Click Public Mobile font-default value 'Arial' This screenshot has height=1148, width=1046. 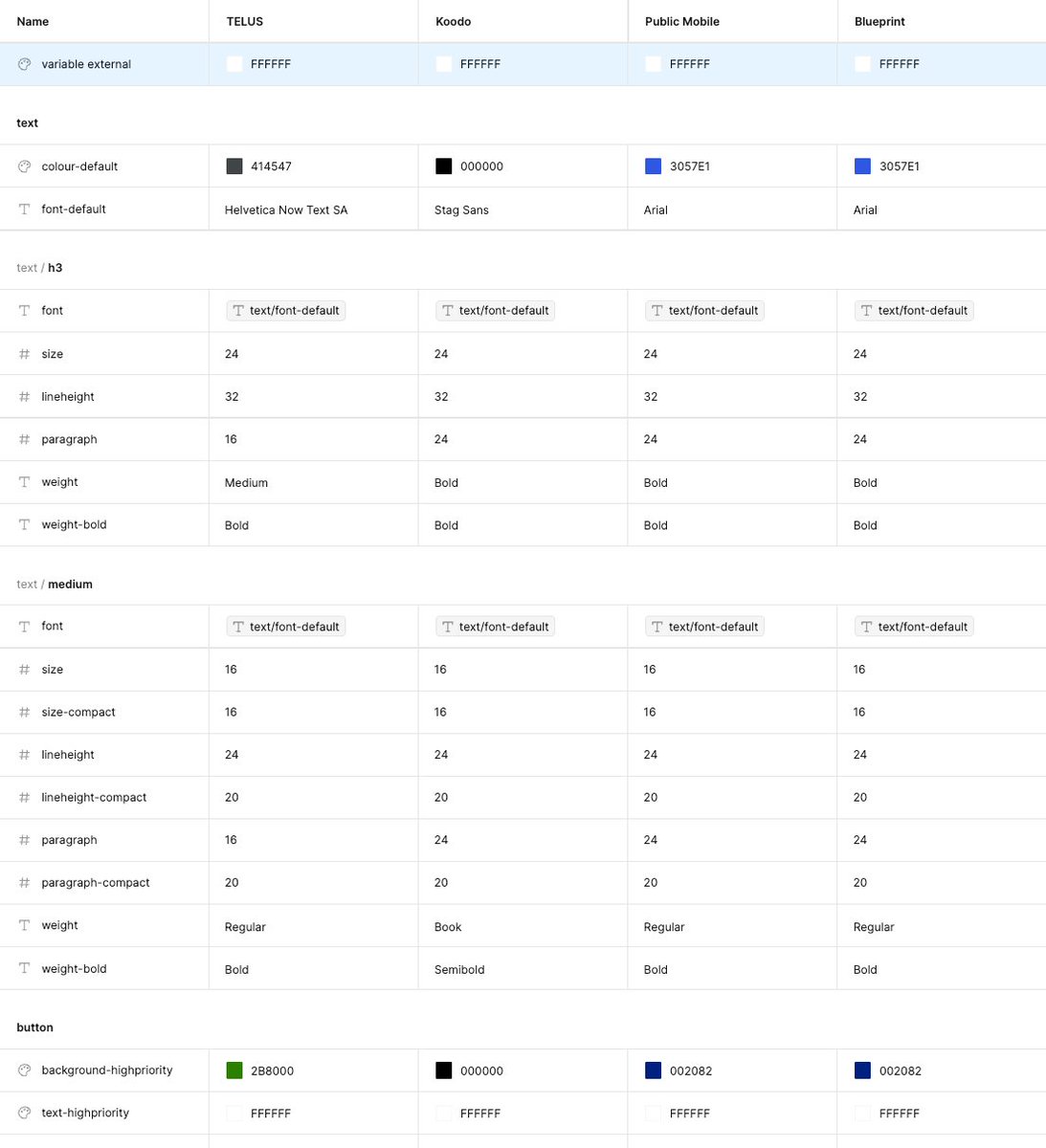coord(656,210)
